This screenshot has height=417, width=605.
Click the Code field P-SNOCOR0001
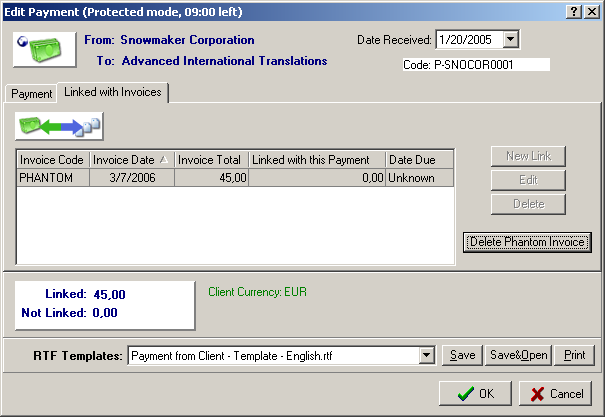[x=476, y=65]
